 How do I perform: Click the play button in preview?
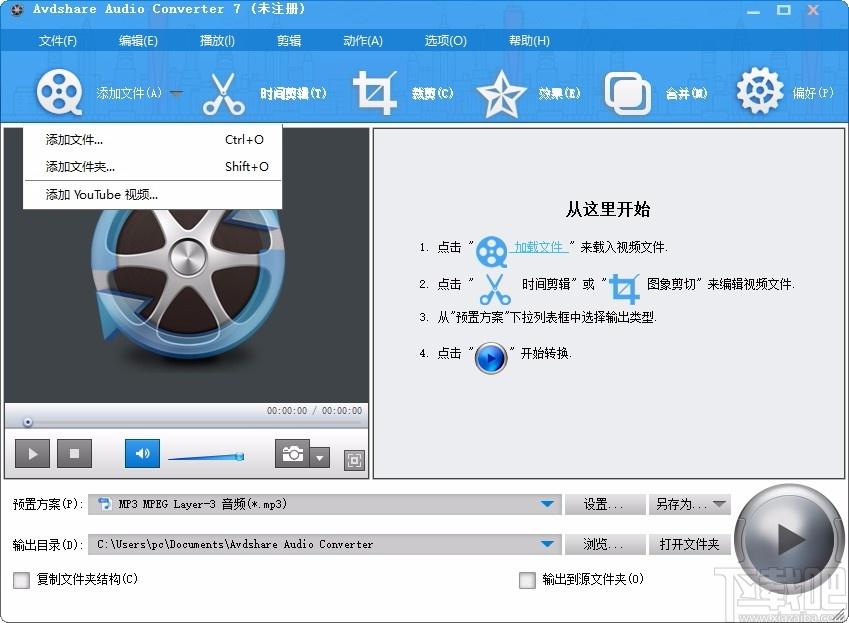pos(32,454)
